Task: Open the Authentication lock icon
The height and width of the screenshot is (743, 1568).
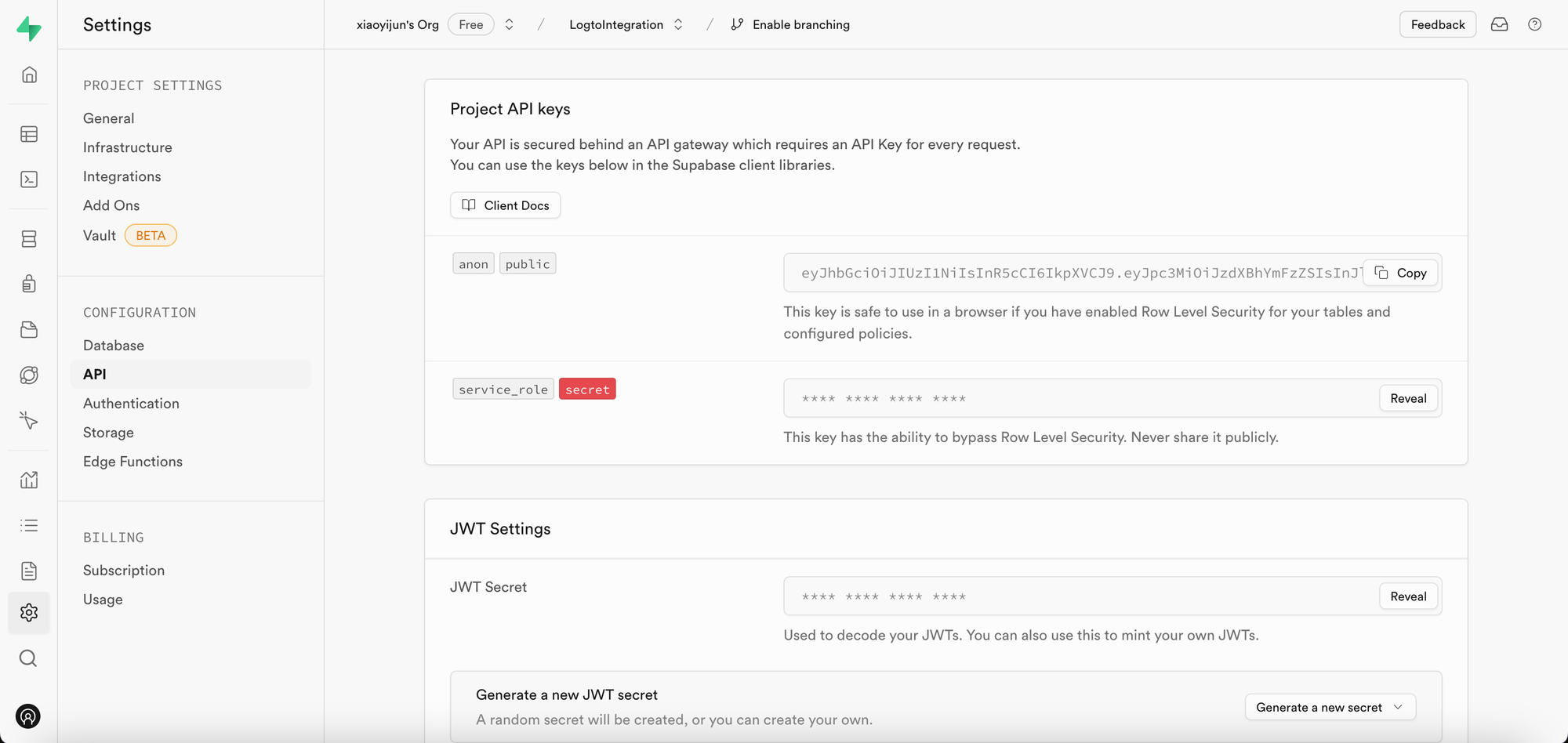Action: (29, 284)
